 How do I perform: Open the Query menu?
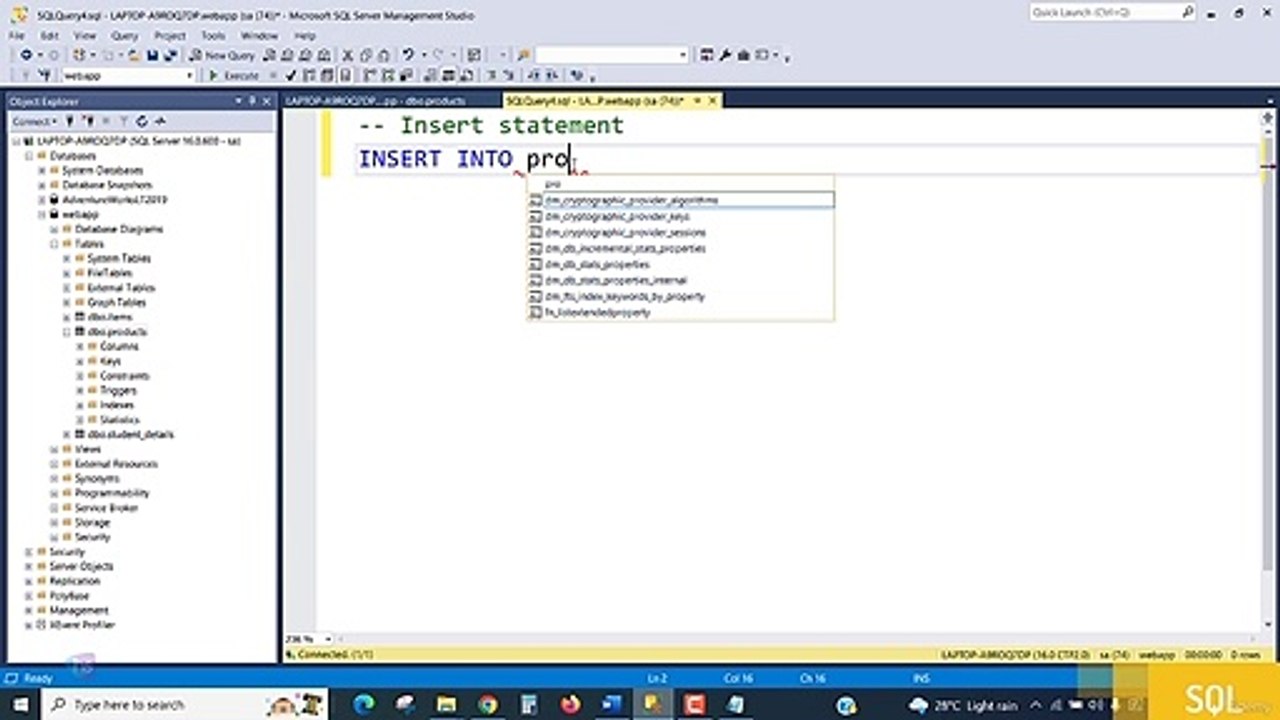pos(125,35)
